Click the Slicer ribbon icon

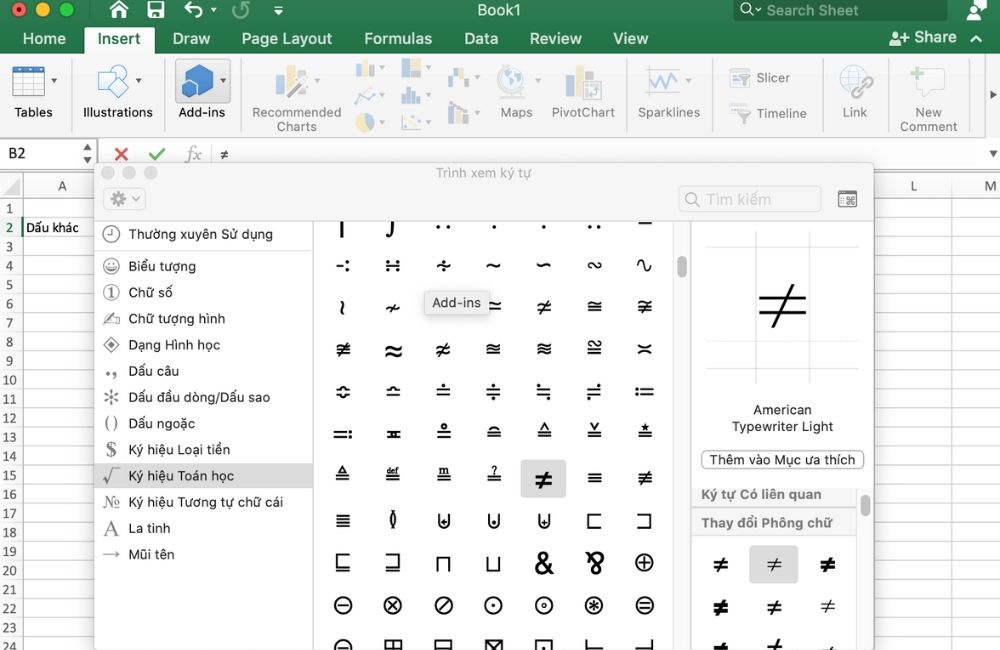[762, 77]
